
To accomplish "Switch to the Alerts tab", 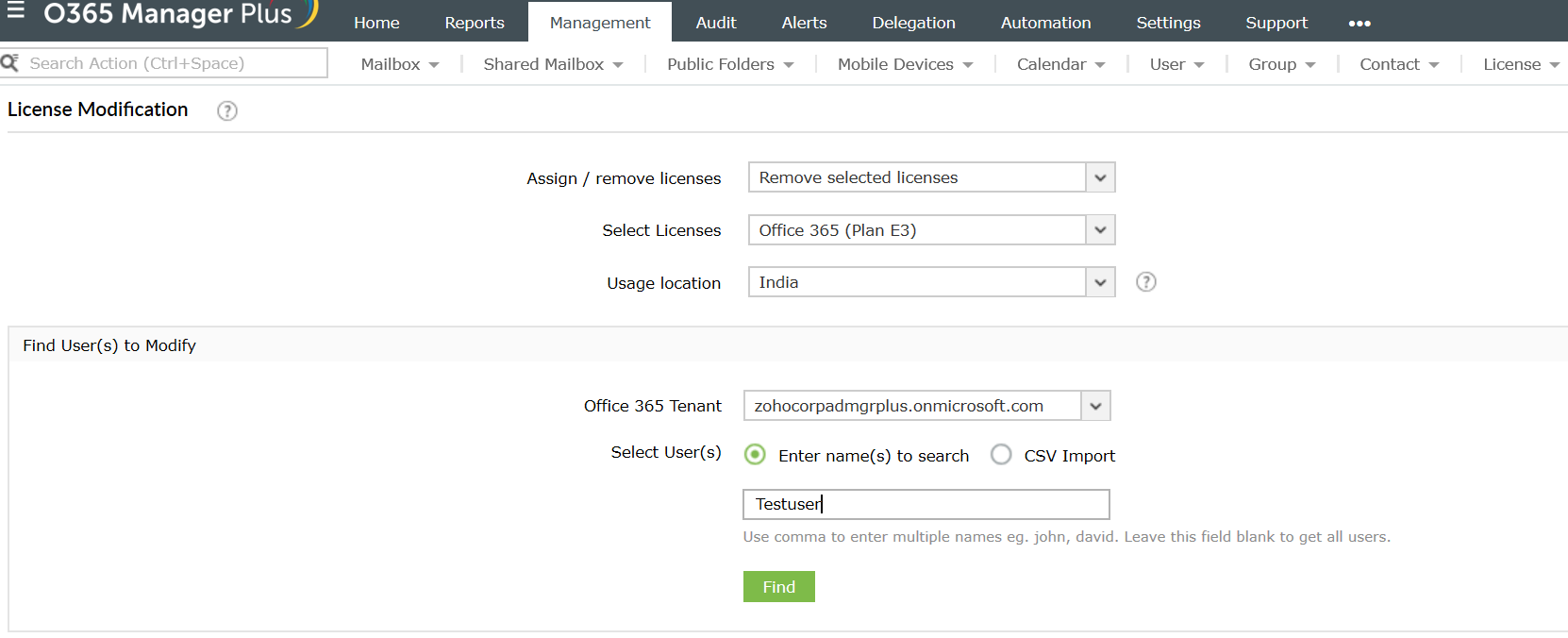I will click(804, 23).
